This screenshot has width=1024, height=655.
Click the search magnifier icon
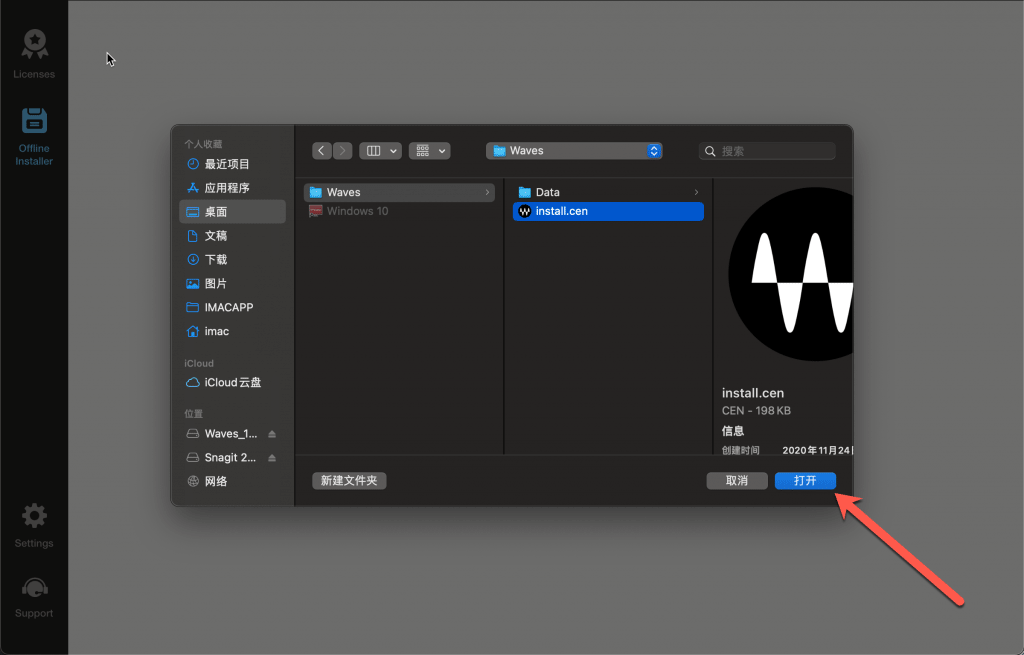pos(710,152)
